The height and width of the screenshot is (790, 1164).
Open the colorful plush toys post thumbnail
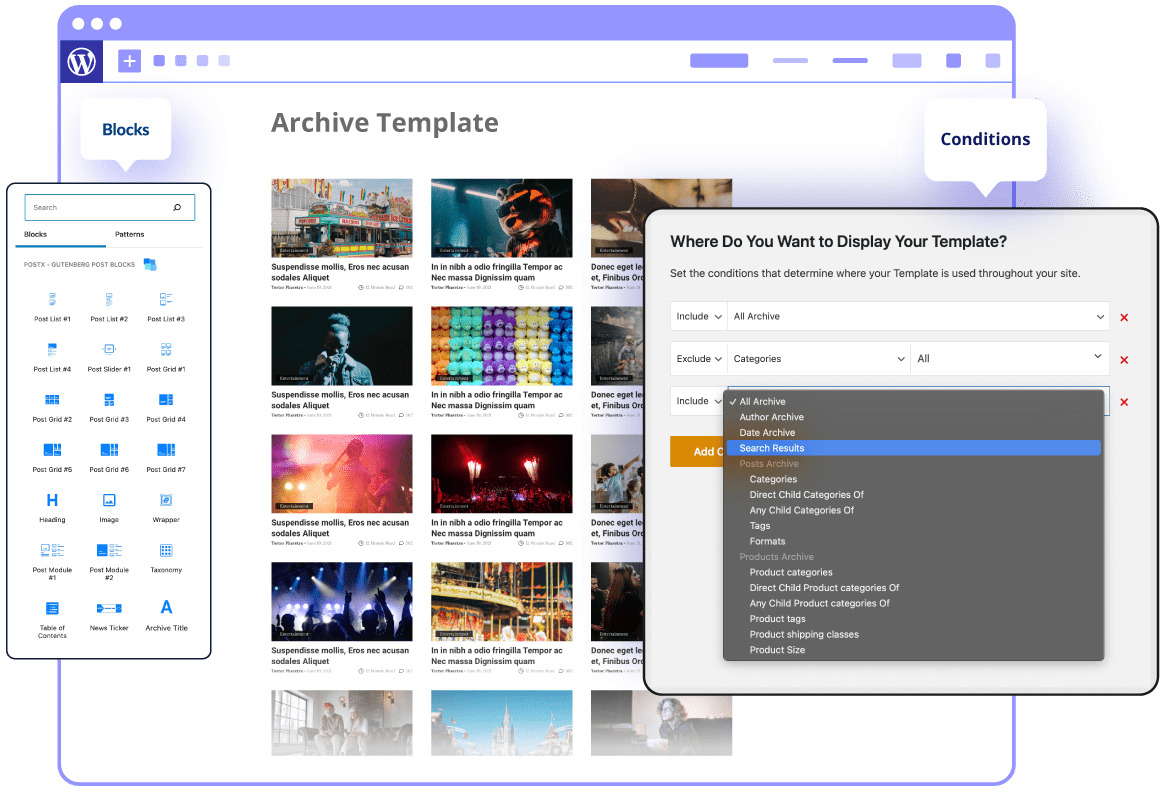502,346
